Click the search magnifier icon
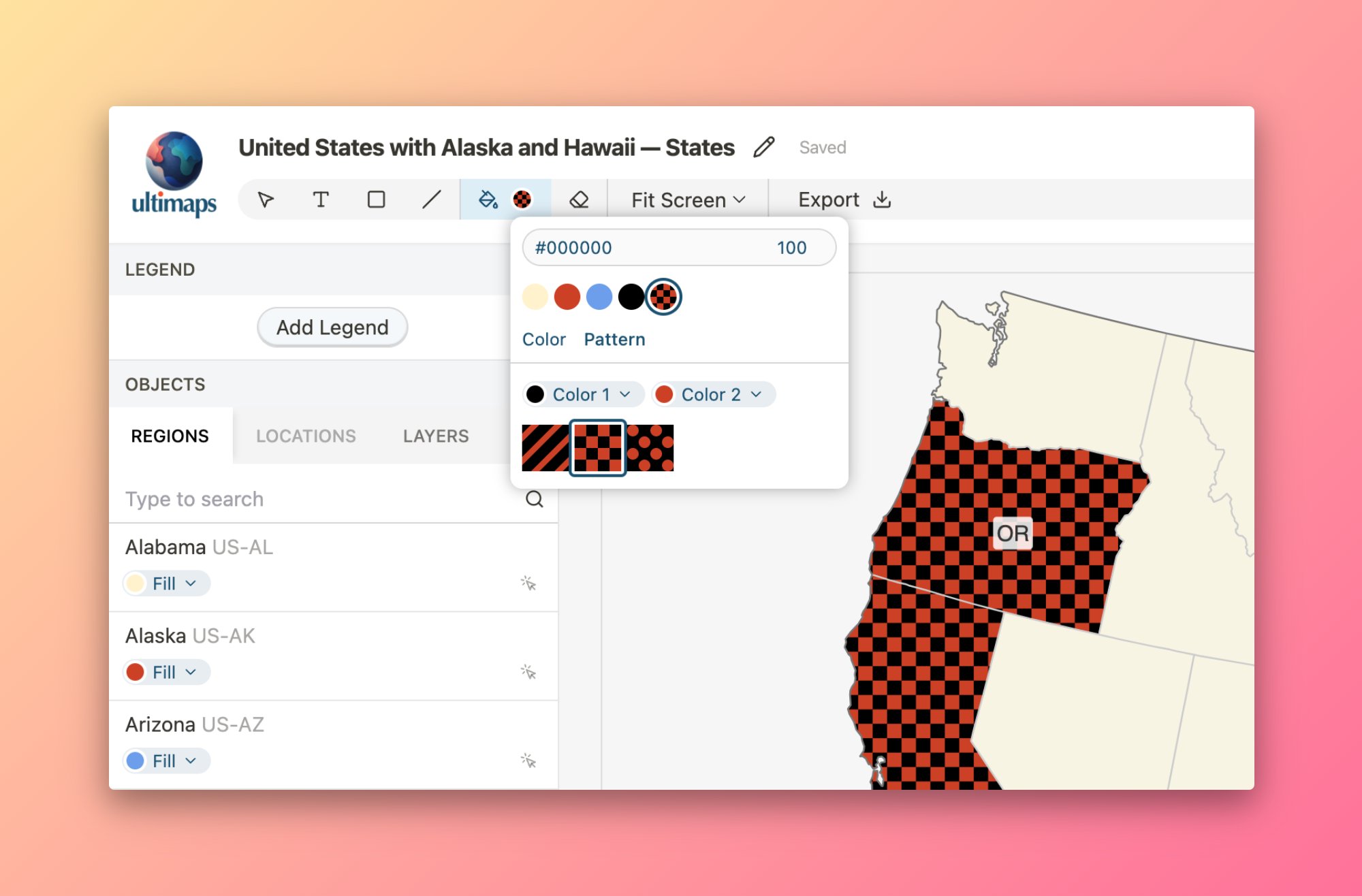 [x=535, y=499]
